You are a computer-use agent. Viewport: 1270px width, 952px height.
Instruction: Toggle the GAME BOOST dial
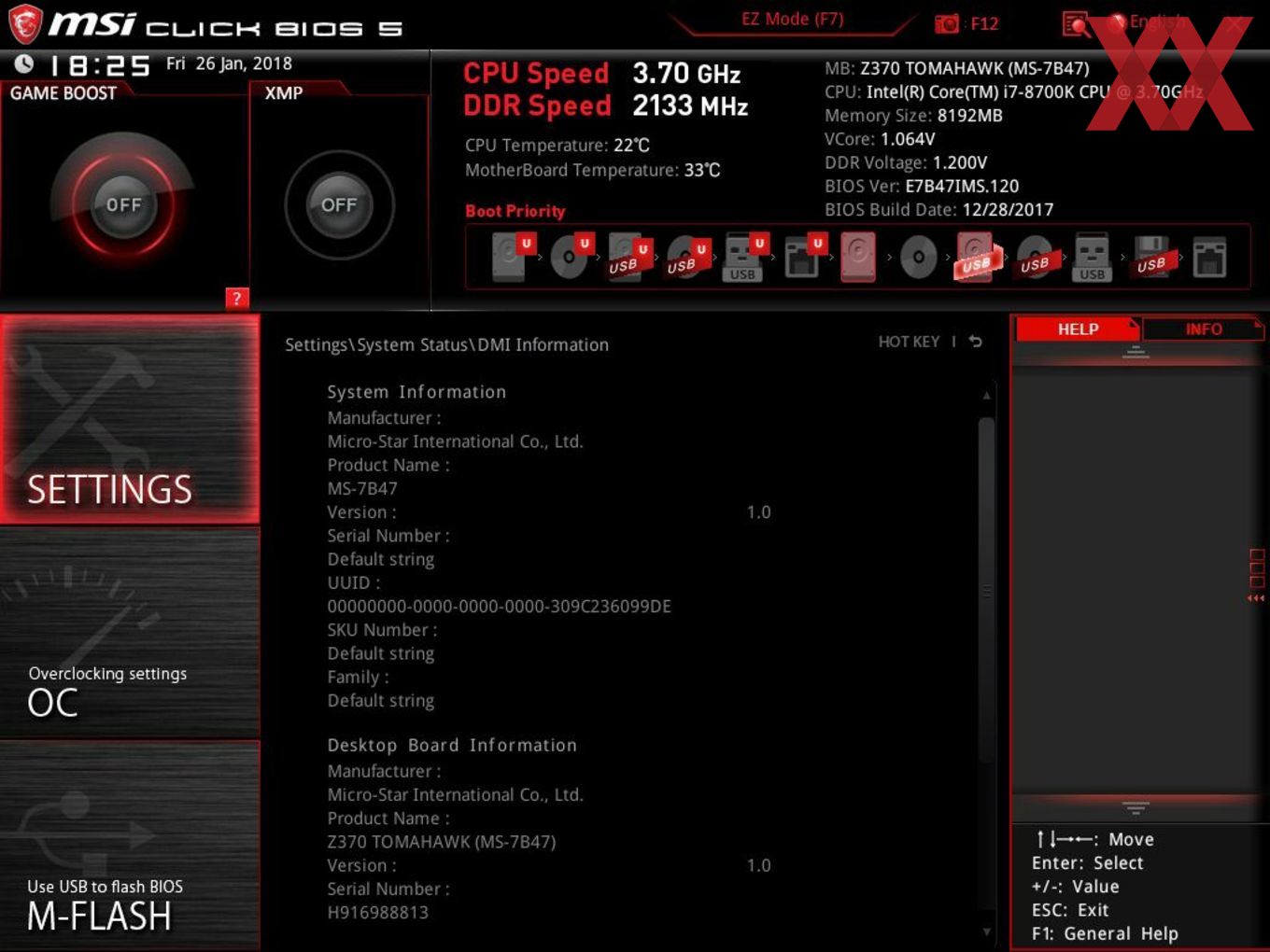coord(123,204)
